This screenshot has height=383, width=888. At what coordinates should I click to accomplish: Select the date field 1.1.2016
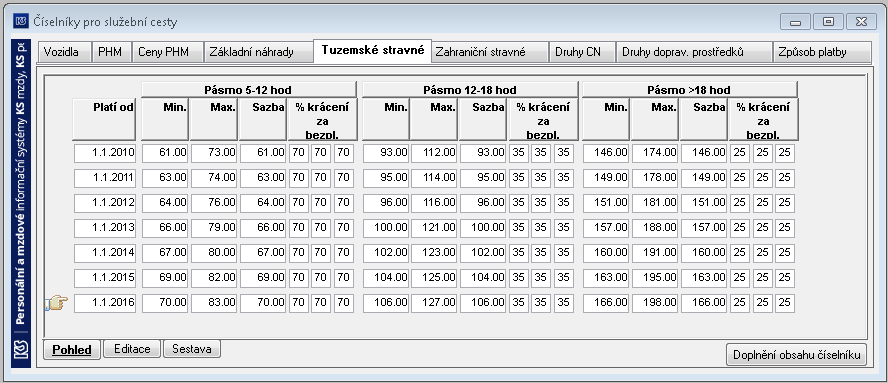(105, 303)
